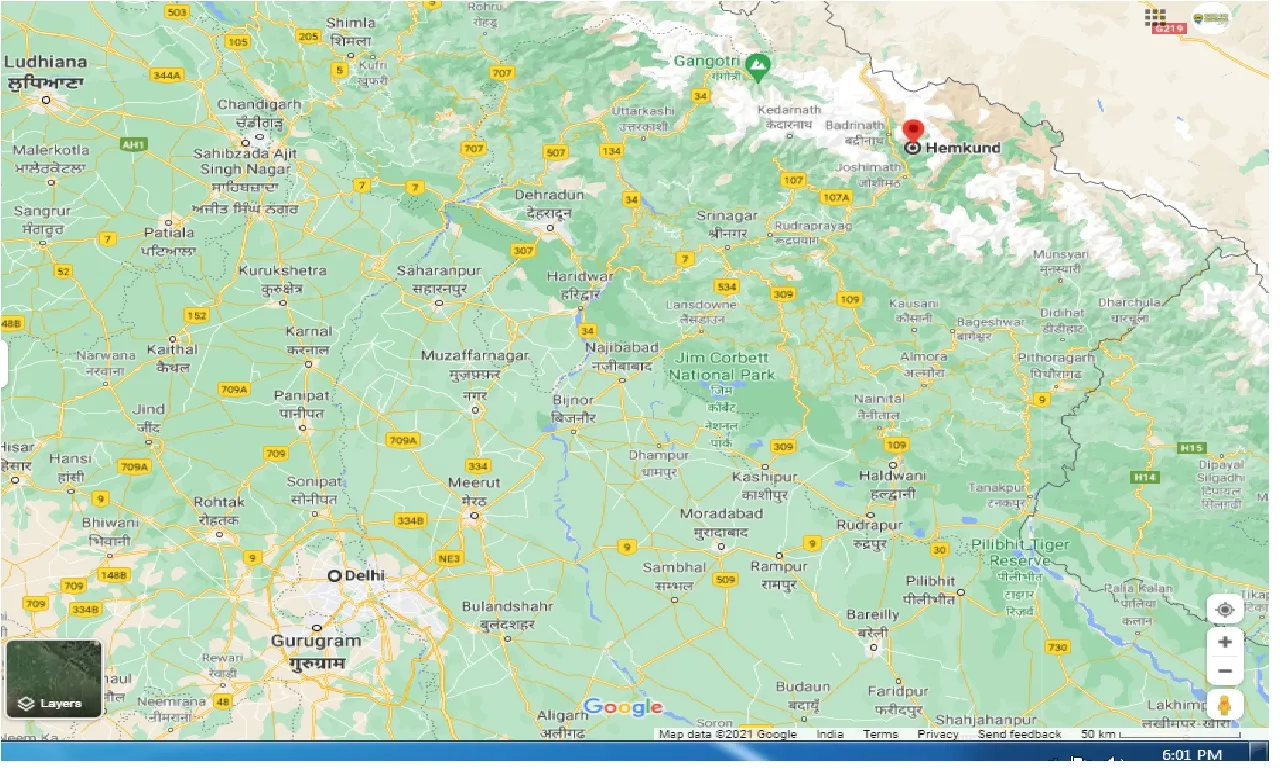
Task: Click the Google logo on the map
Action: 623,707
